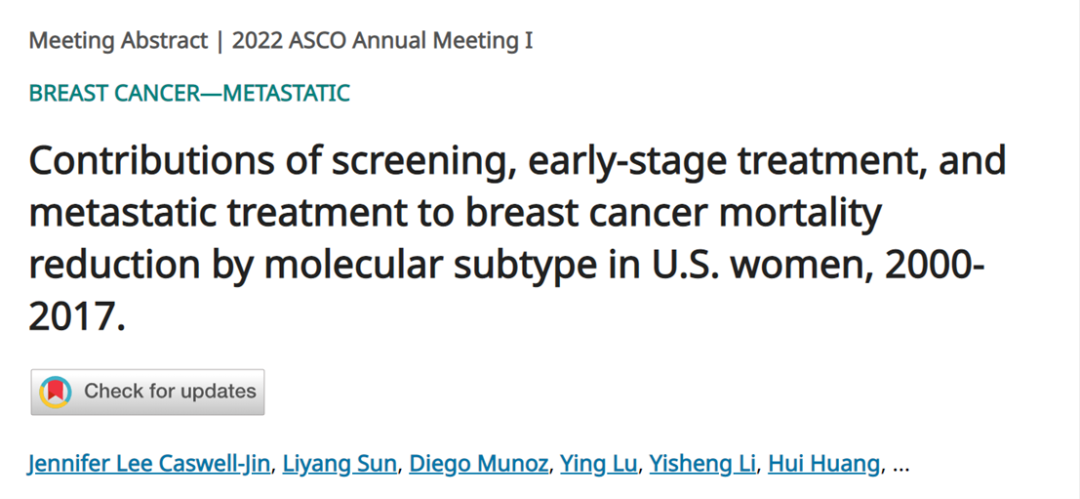Click the 2022 ASCO Annual Meeting I text
The image size is (1080, 499).
pyautogui.click(x=382, y=41)
